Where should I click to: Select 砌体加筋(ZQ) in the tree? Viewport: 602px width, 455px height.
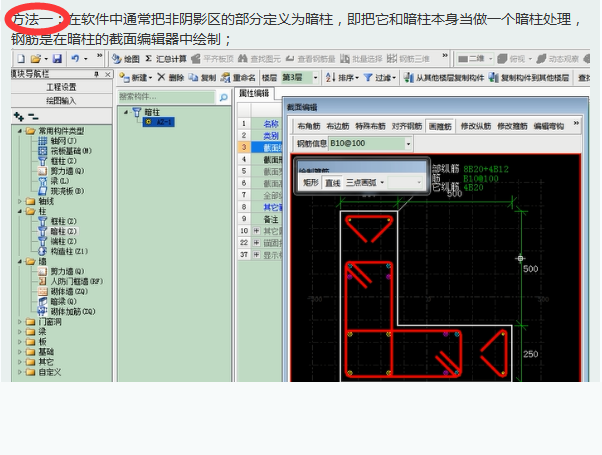click(67, 311)
